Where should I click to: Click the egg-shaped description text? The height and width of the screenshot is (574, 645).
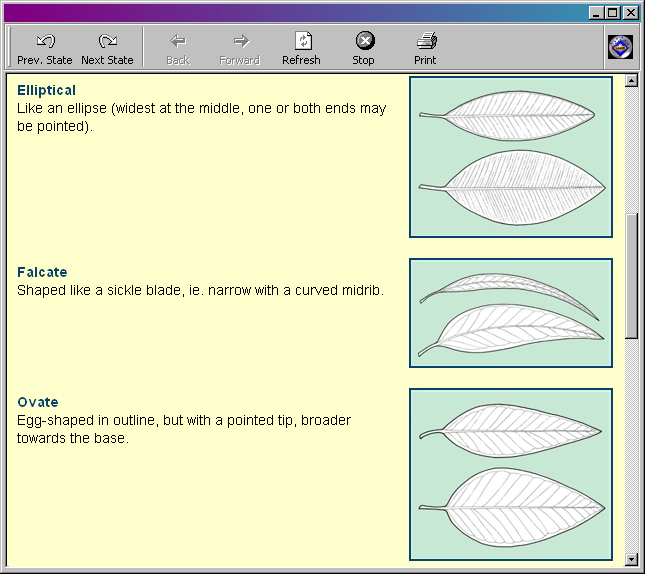coord(184,429)
